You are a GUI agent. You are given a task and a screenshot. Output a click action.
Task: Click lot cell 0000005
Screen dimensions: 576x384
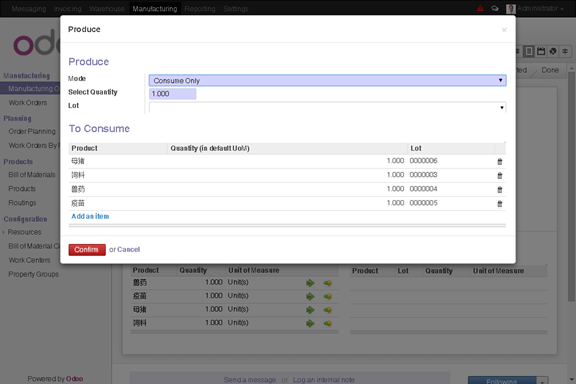click(424, 203)
